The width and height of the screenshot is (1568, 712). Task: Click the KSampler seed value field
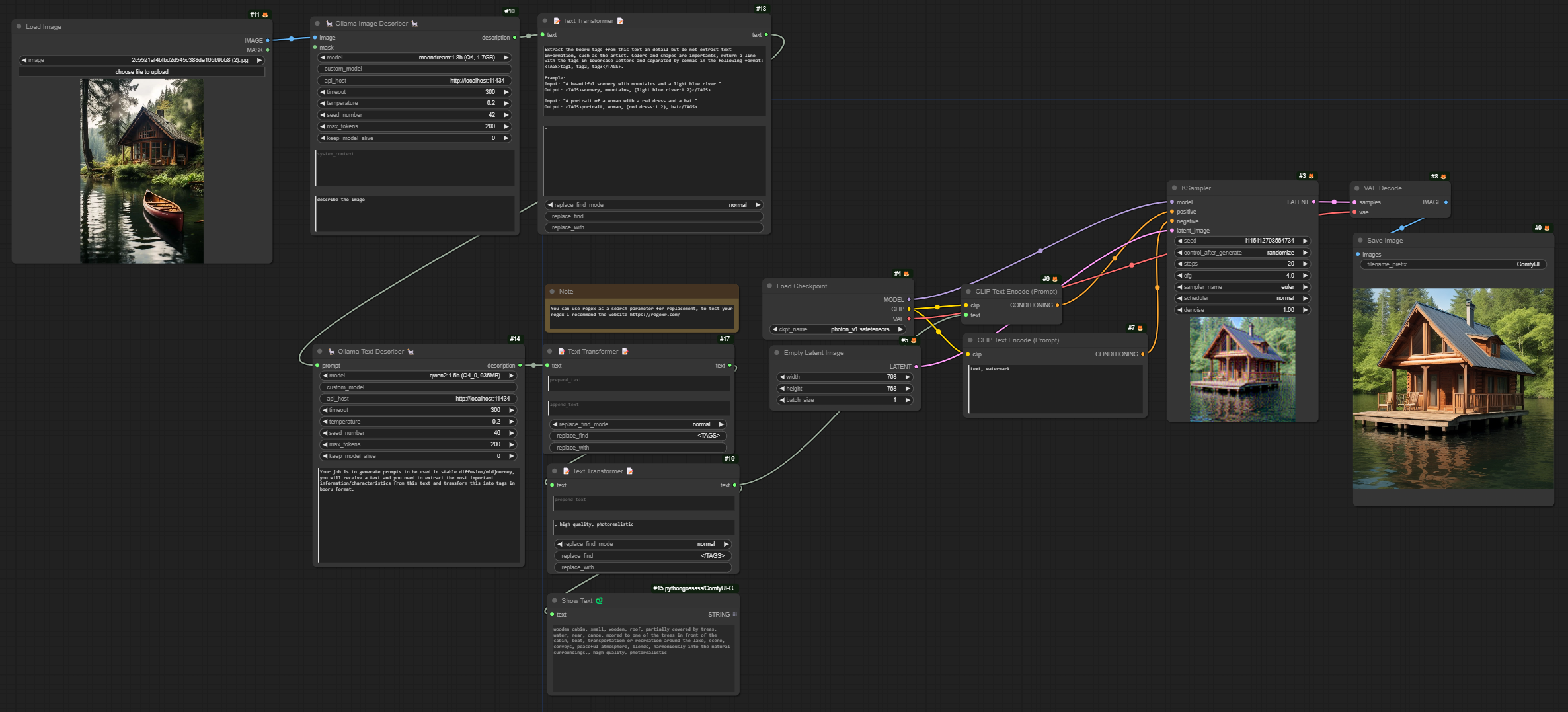[1242, 241]
